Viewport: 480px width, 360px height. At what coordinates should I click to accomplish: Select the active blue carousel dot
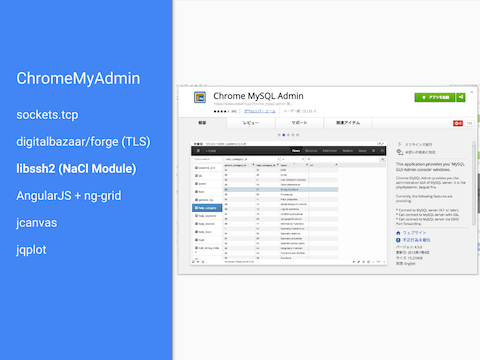284,135
